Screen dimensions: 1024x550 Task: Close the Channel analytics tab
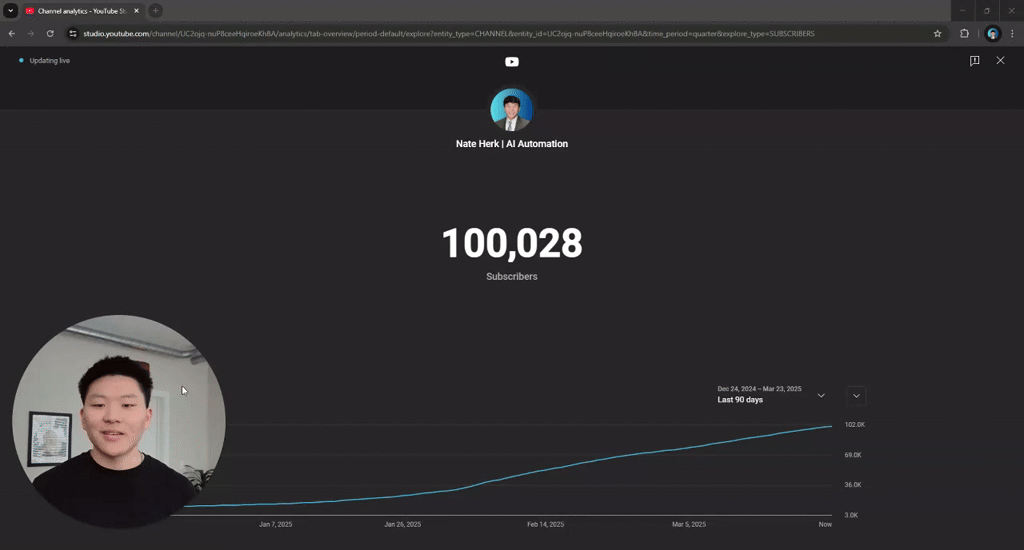136,10
